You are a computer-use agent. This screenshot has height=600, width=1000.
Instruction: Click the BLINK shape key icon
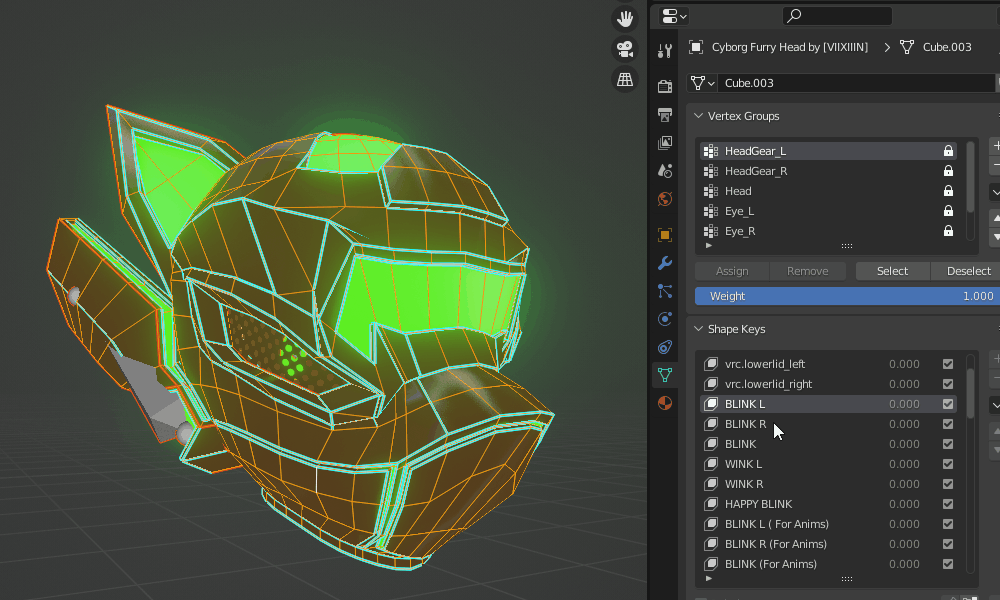point(710,444)
